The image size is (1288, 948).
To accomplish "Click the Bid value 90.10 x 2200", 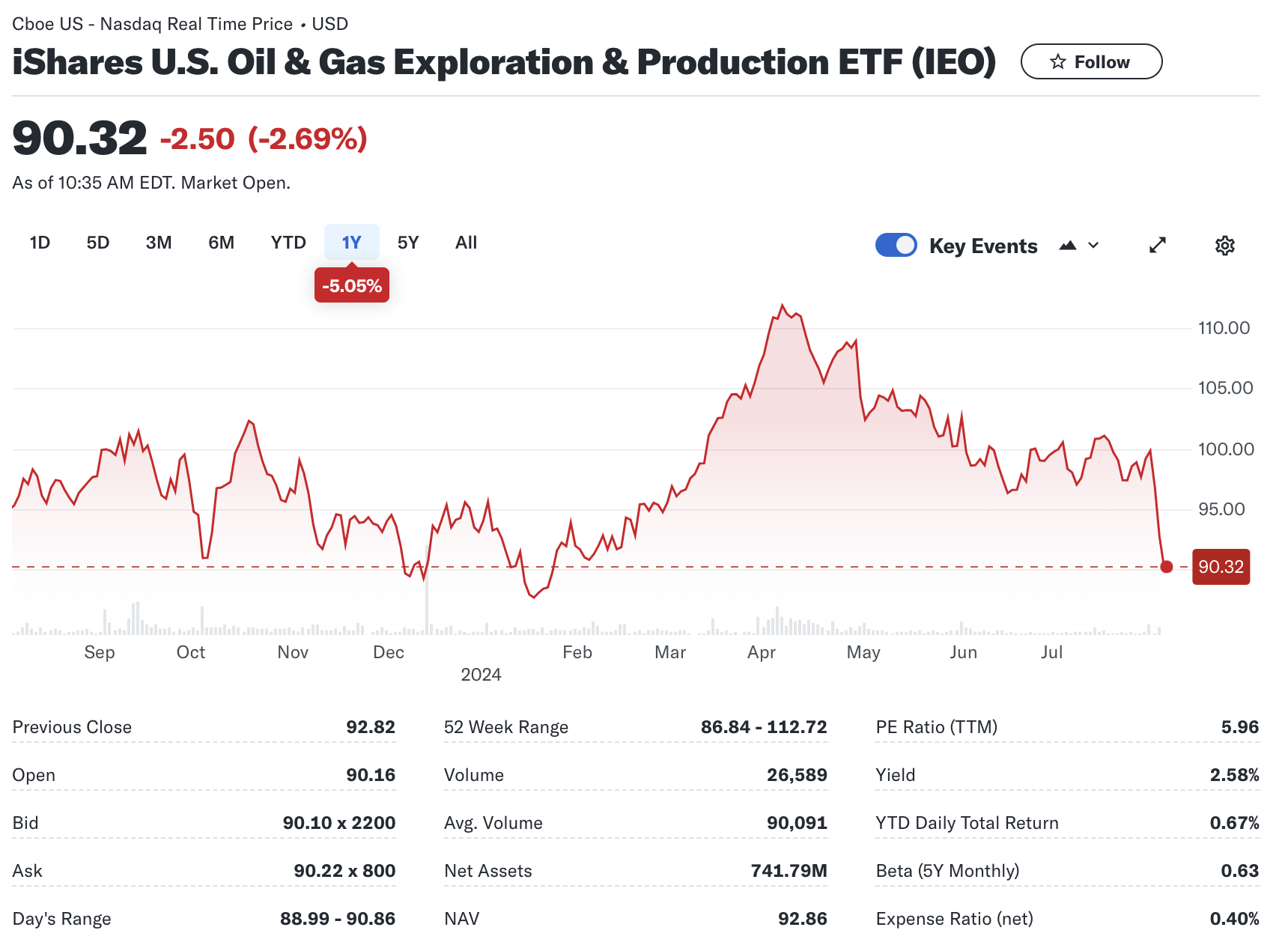I will tap(339, 823).
